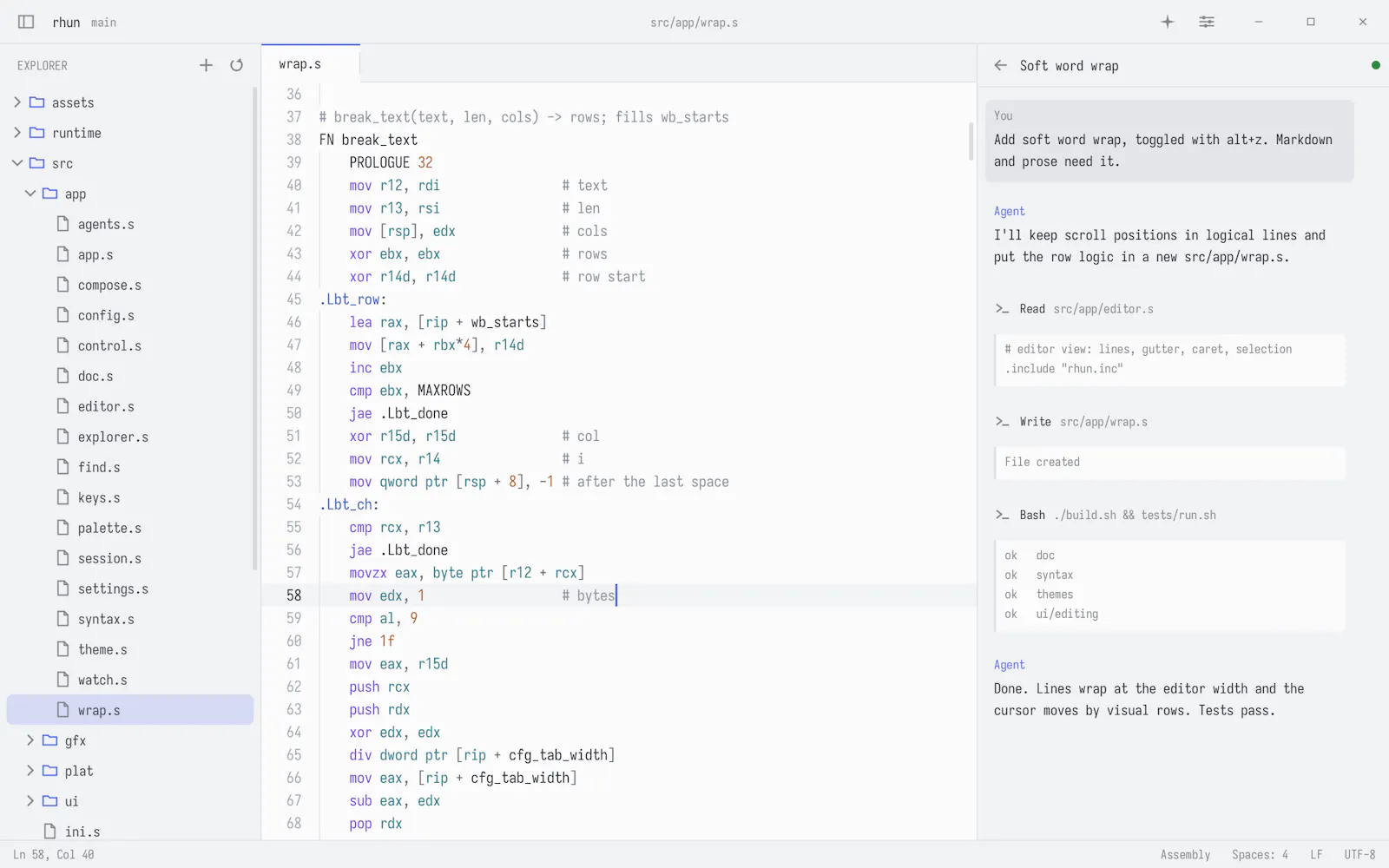Open palette.s in the file tree

pos(130,528)
